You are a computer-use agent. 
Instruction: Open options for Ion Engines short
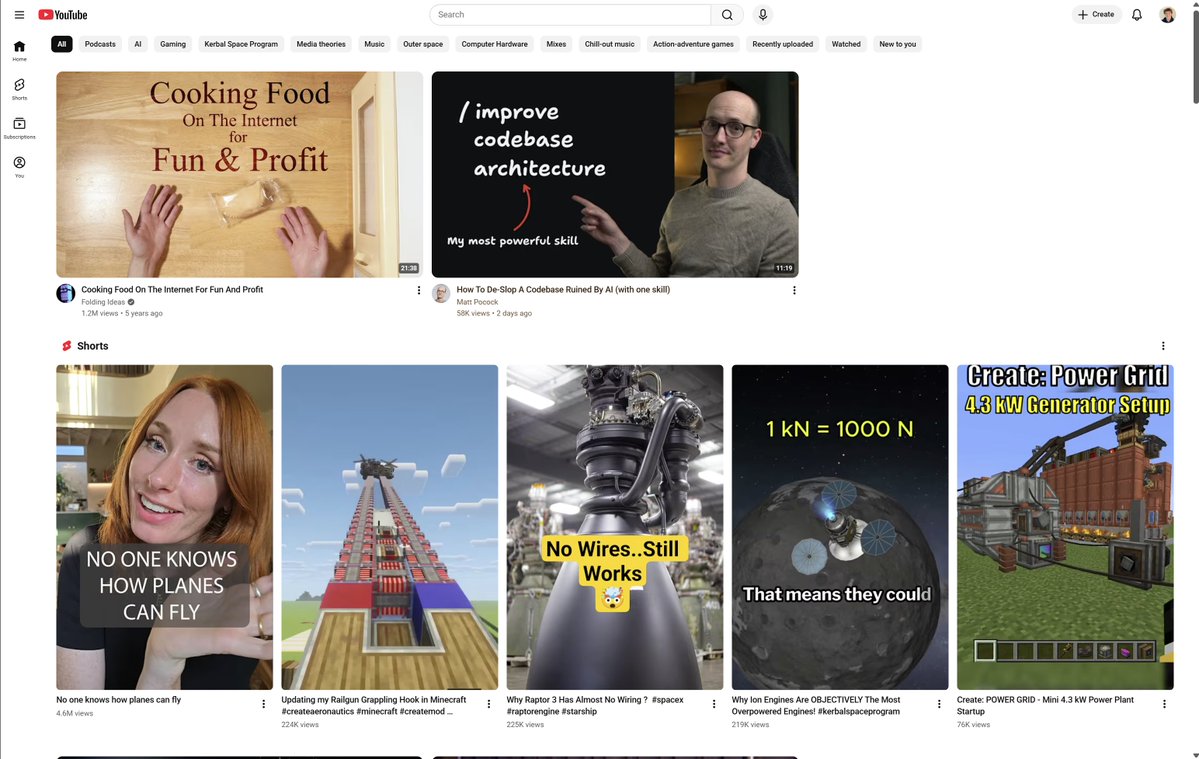click(x=939, y=704)
